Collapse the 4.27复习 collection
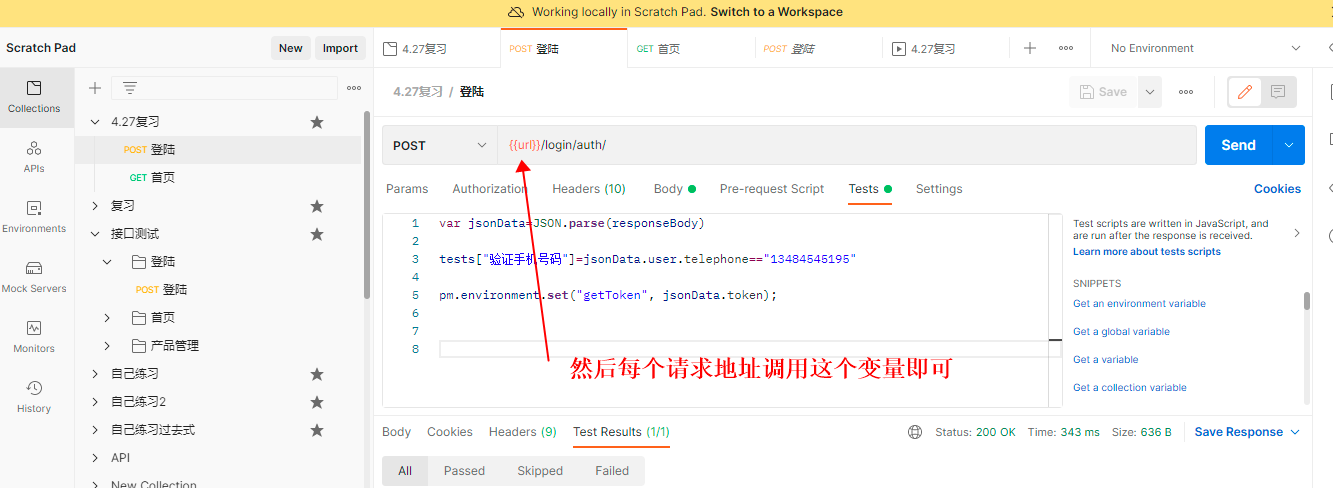Screen dimensions: 1333x488 tap(96, 122)
